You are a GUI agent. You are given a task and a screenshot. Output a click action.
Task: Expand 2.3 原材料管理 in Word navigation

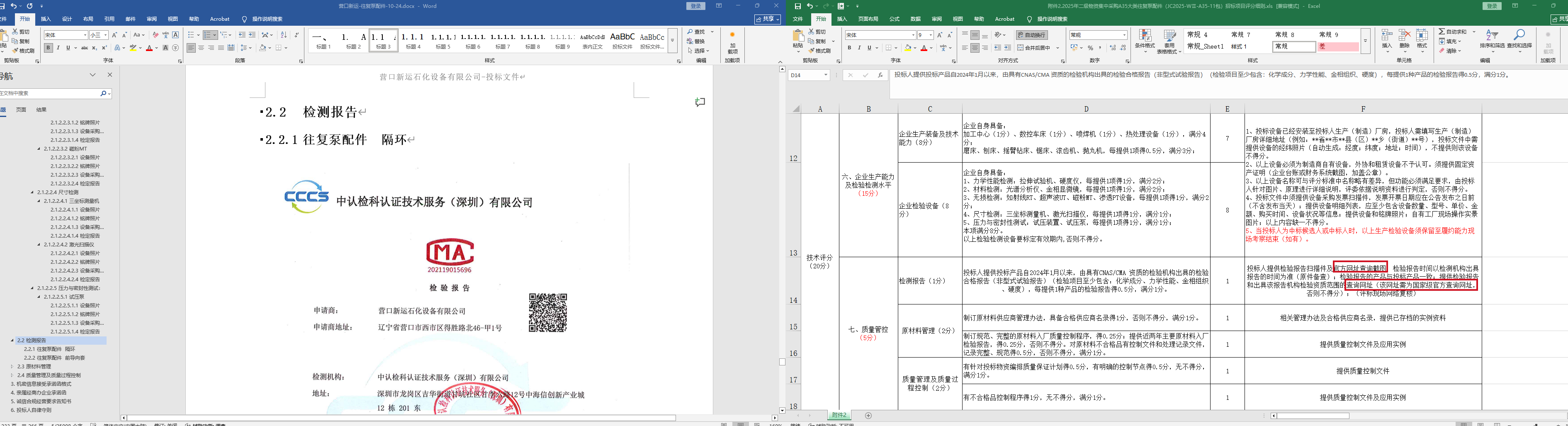[x=12, y=366]
